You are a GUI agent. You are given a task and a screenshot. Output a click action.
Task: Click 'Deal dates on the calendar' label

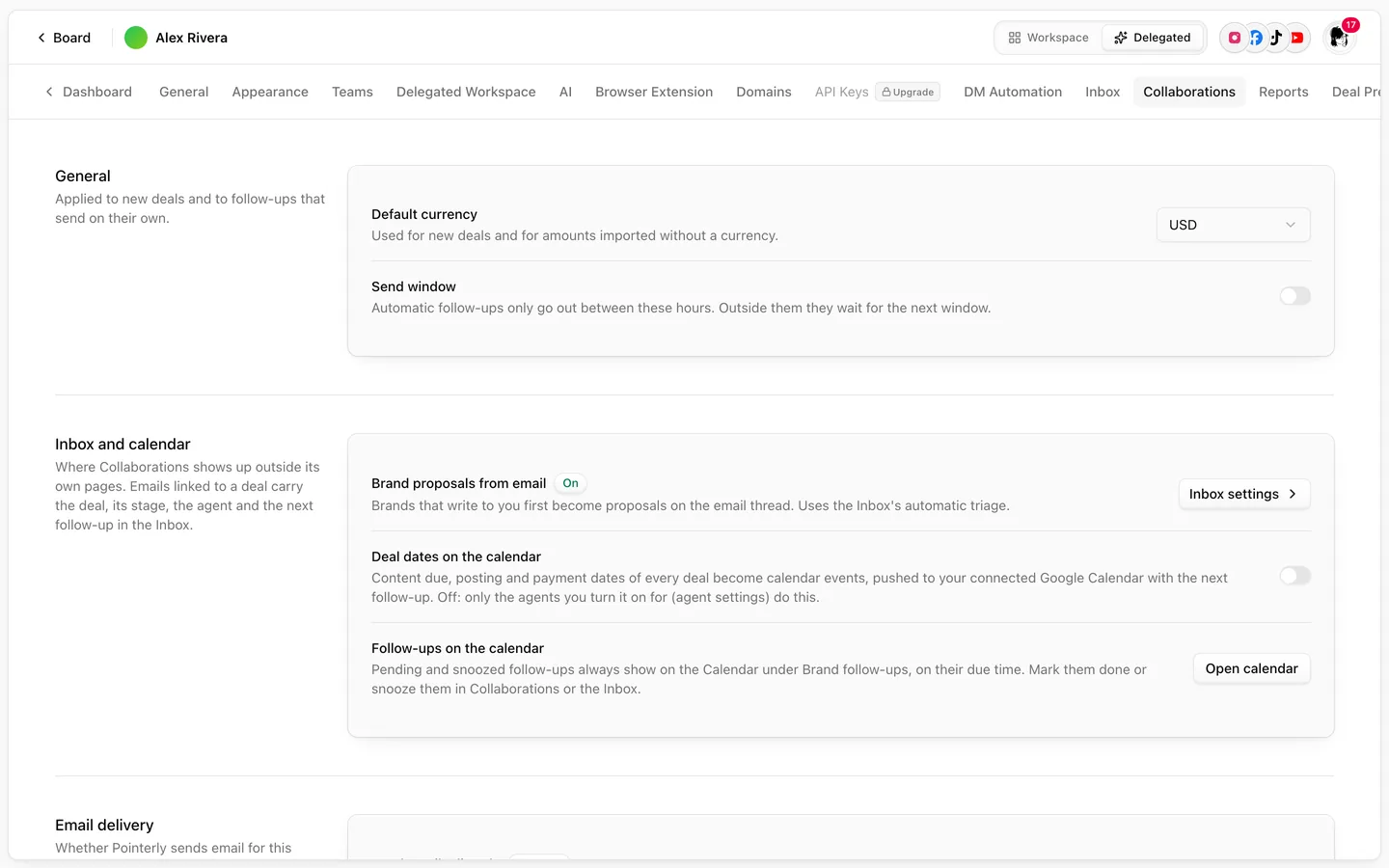point(456,556)
